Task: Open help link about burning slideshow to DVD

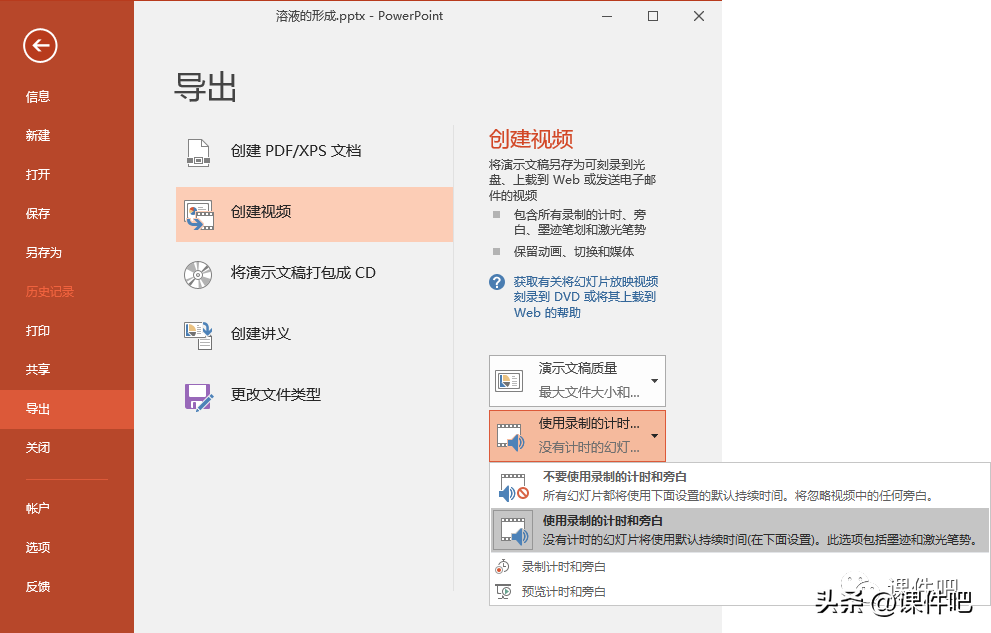Action: coord(585,297)
